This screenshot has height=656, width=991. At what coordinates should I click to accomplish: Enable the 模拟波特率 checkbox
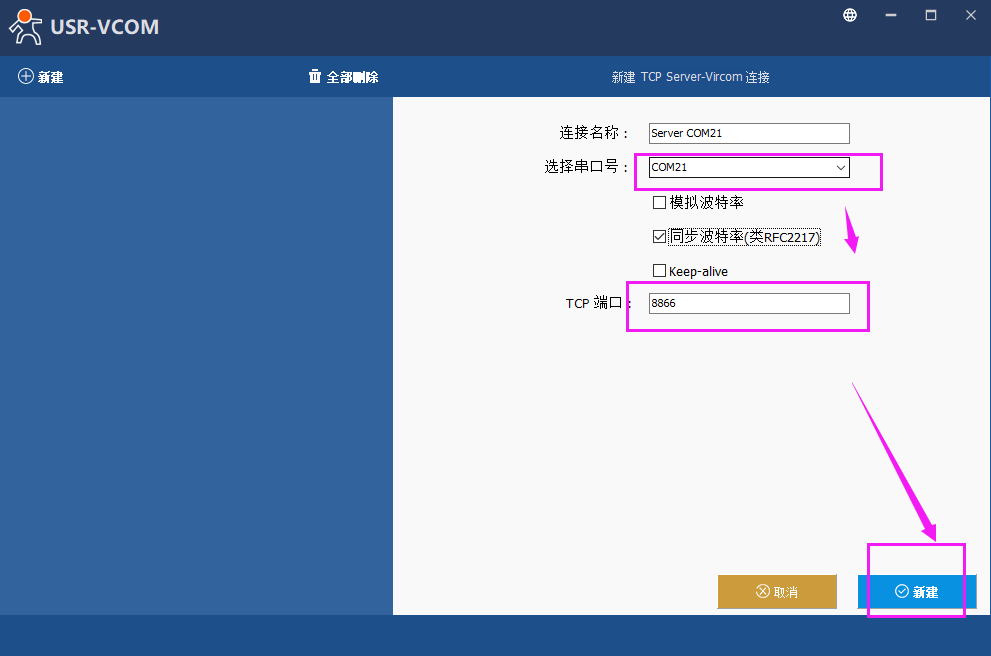[x=659, y=203]
